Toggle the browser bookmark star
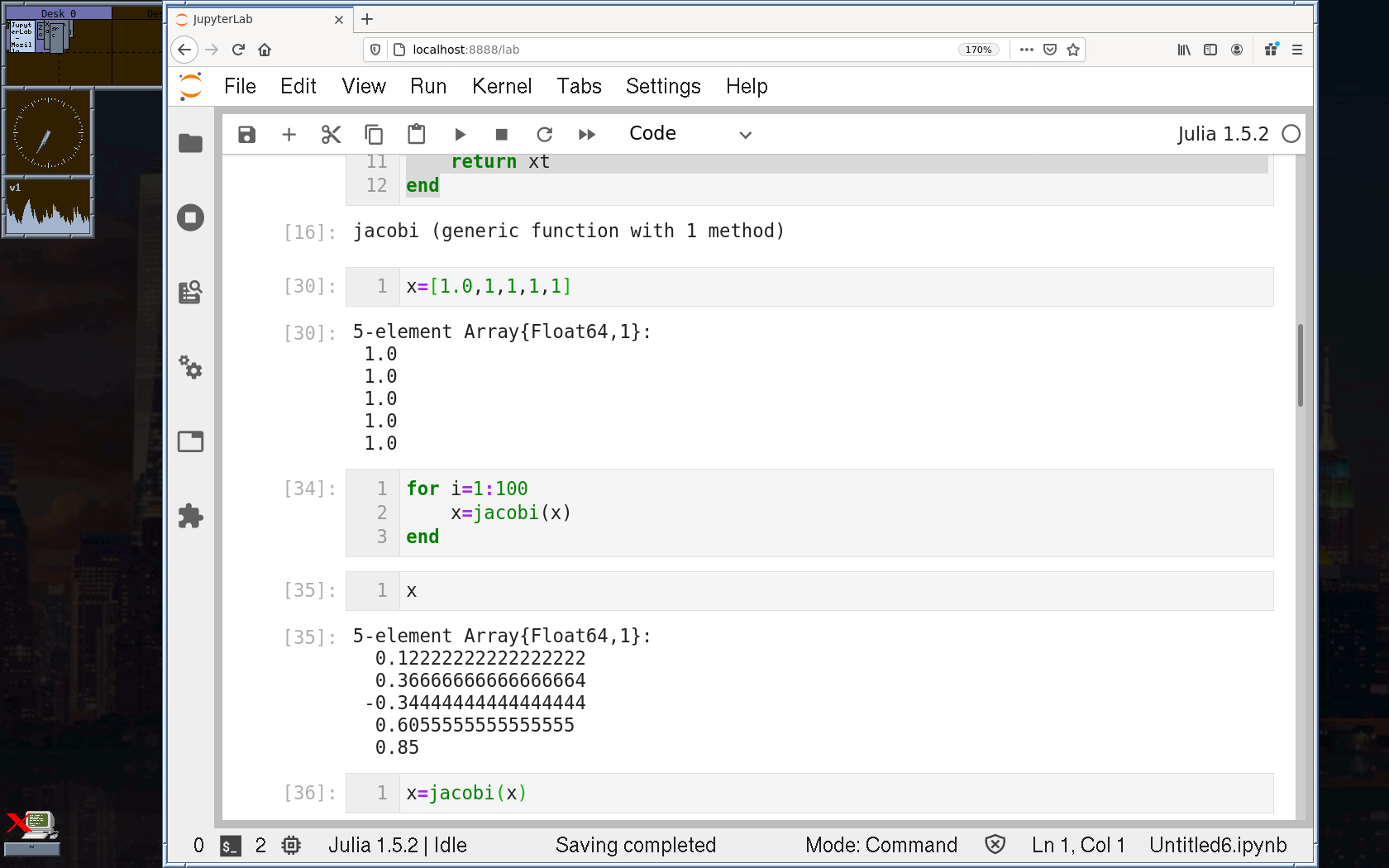1389x868 pixels. [x=1073, y=50]
